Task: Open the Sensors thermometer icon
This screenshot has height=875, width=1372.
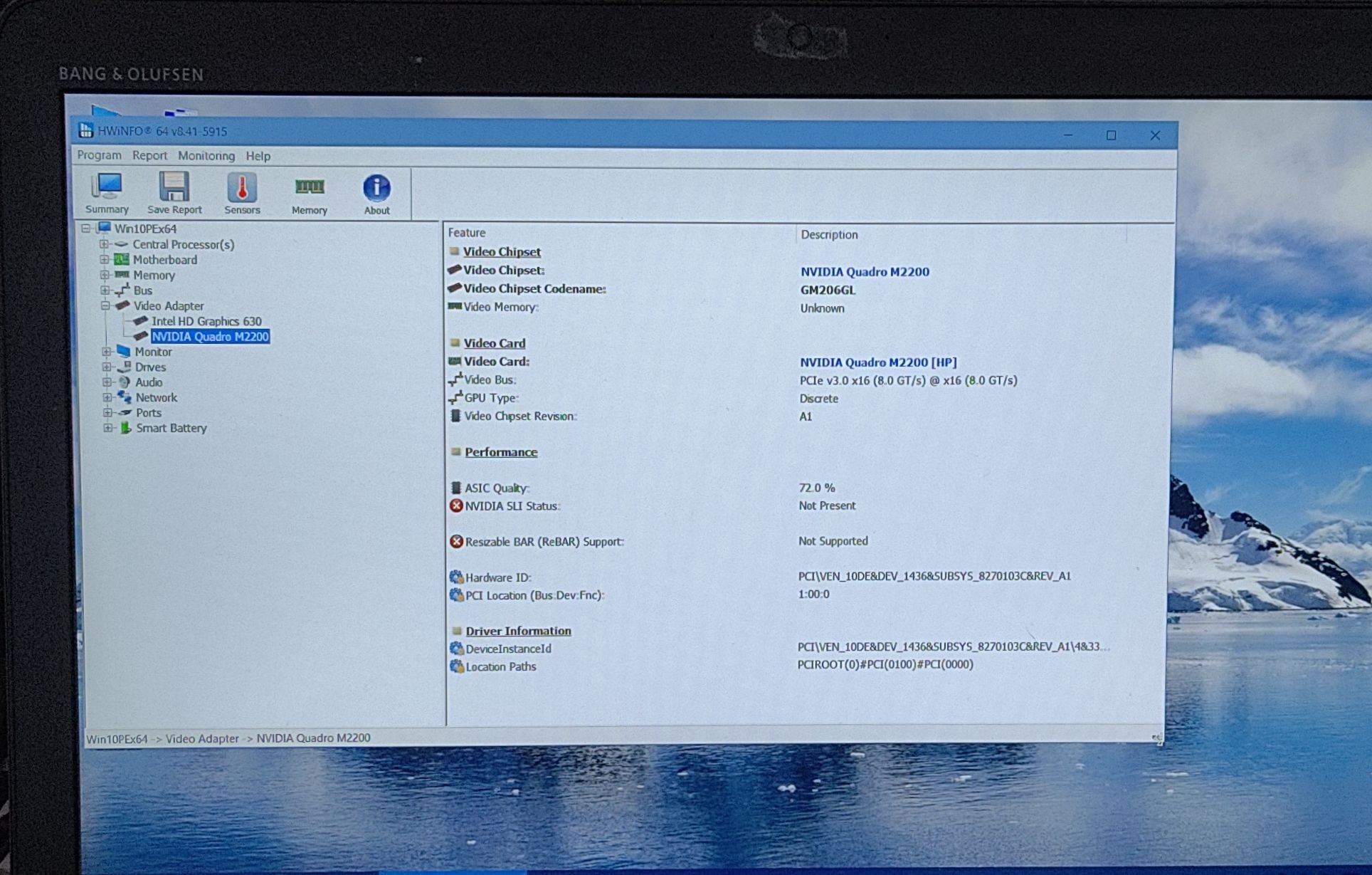Action: [242, 187]
